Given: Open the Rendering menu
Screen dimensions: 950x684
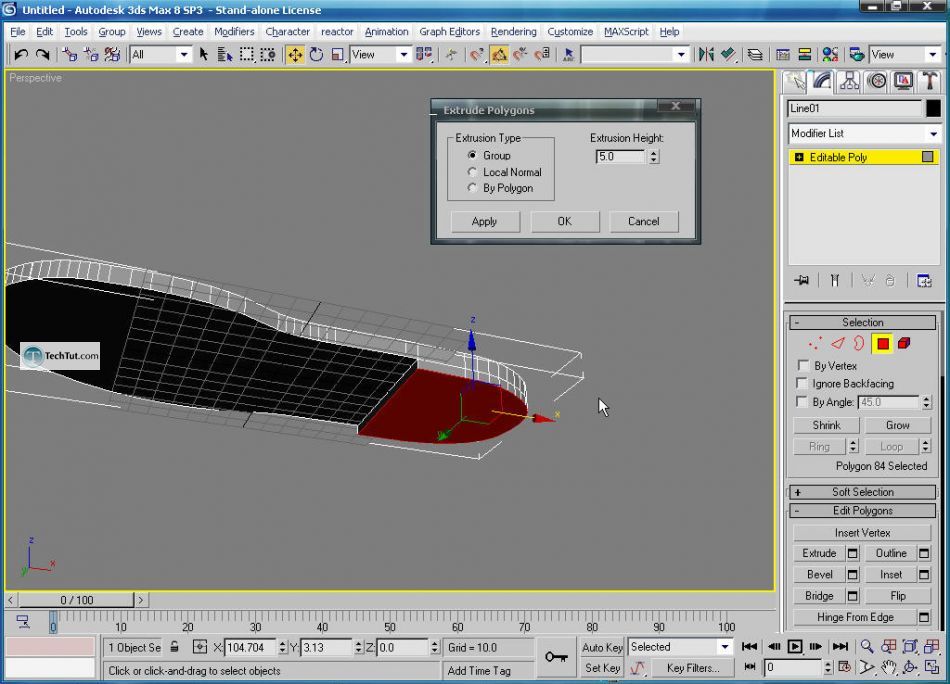Looking at the screenshot, I should click(513, 32).
